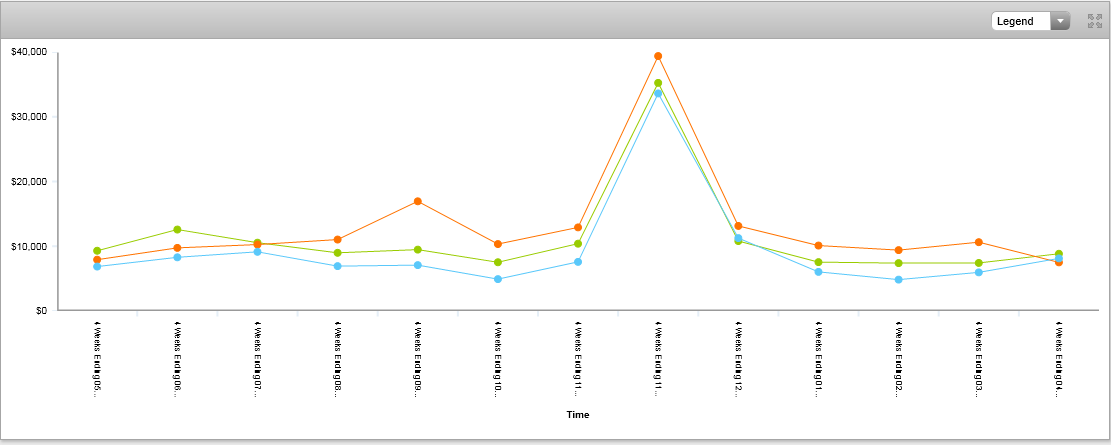
Task: Click green point at 4 Weeks Ending 06
Action: tap(177, 230)
